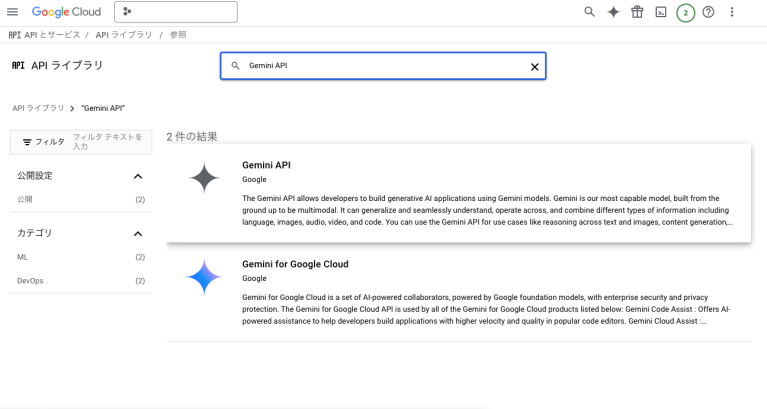The height and width of the screenshot is (409, 767).
Task: Click the "Gemini API" breadcrumb query text
Action: 103,108
